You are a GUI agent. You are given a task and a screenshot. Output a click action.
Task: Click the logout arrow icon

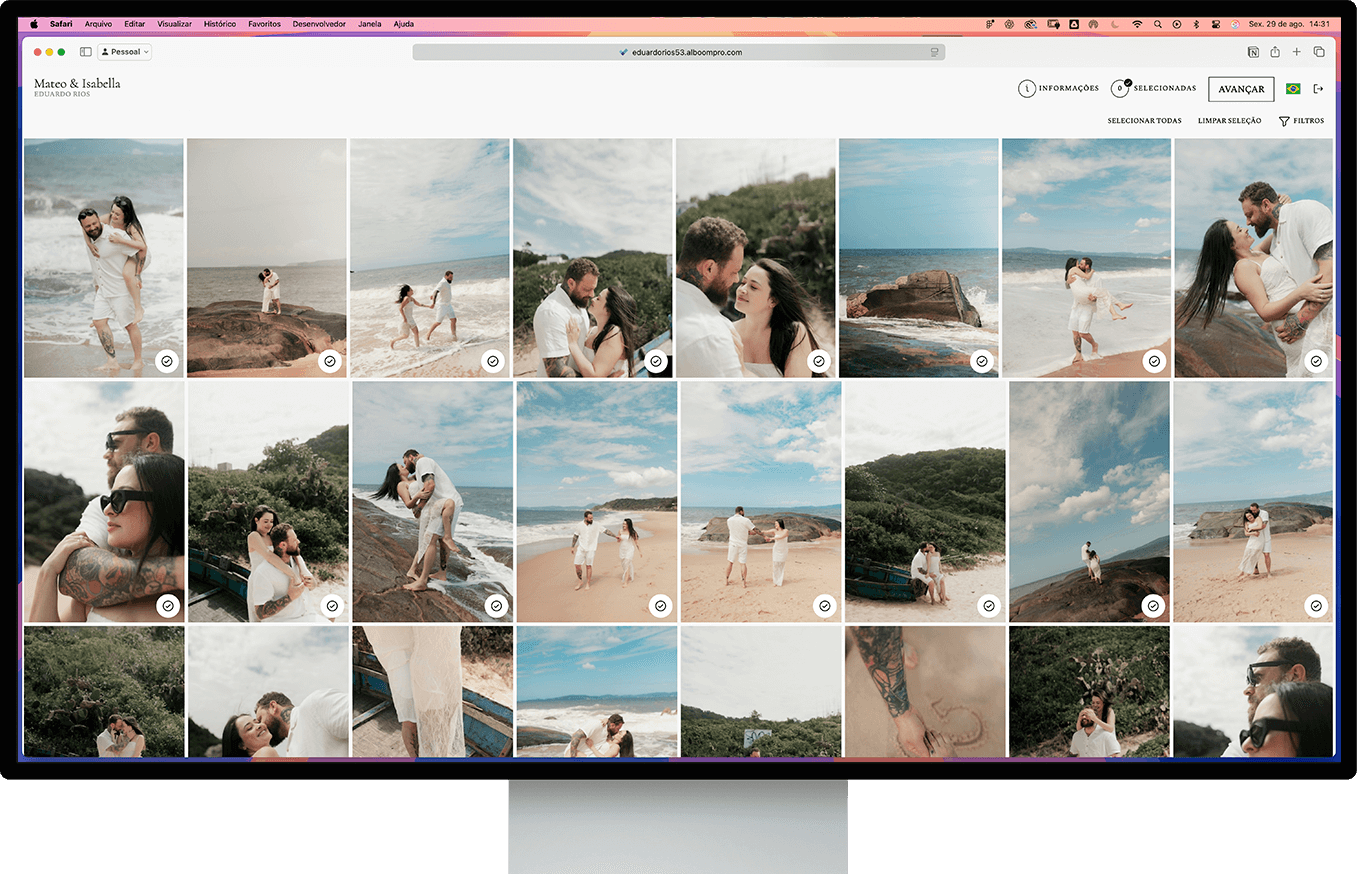[x=1318, y=89]
